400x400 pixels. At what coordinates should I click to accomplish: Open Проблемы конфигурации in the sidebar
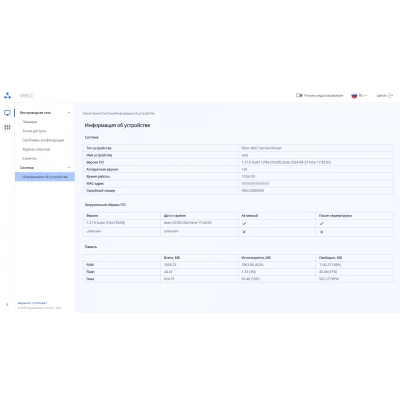pyautogui.click(x=43, y=140)
